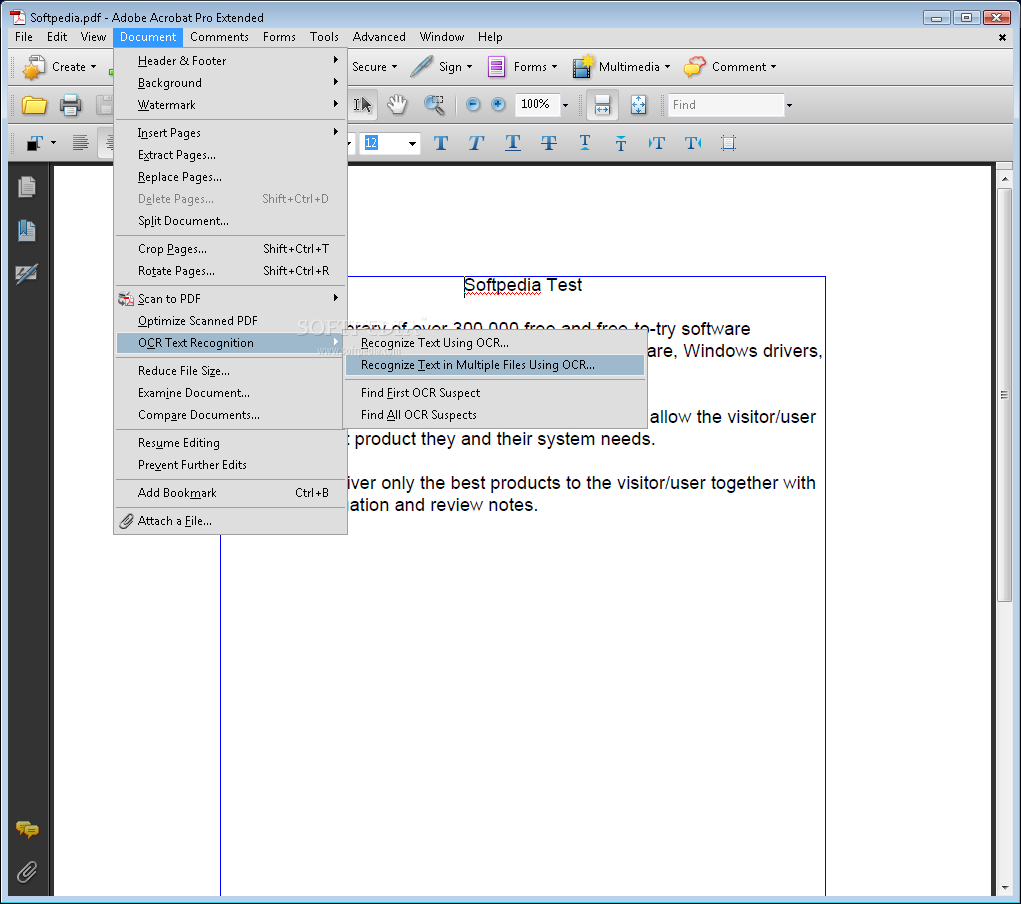Open the Comments panel in sidebar

click(x=27, y=829)
